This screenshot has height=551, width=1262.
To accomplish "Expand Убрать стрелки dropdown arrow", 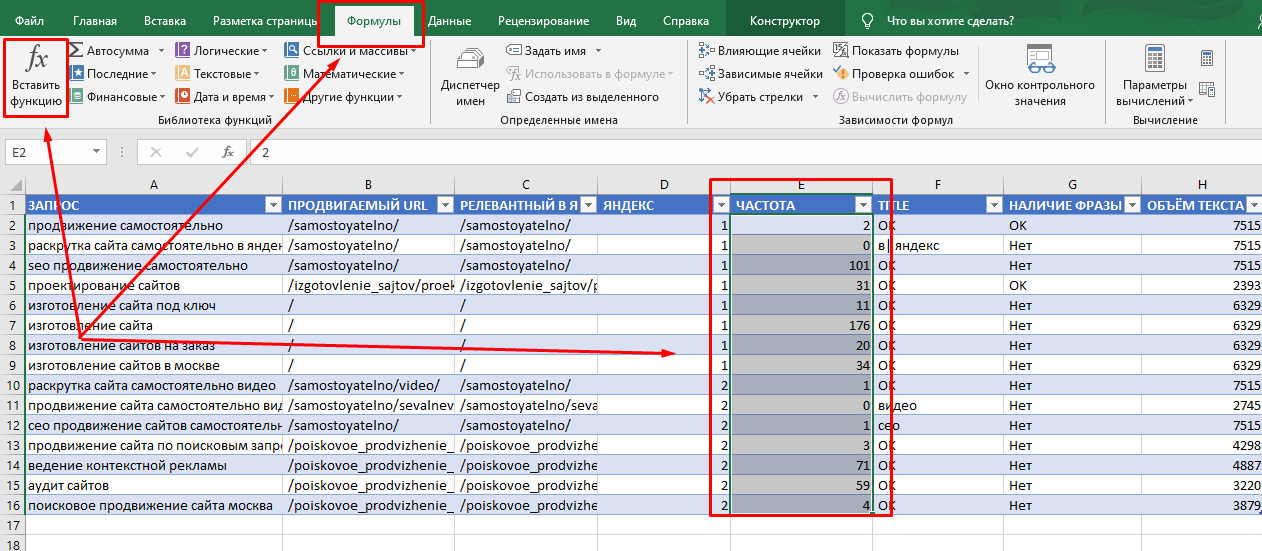I will tap(815, 97).
